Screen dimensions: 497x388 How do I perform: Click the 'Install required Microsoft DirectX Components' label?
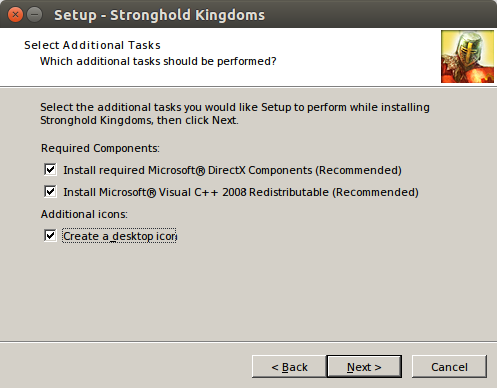point(232,170)
